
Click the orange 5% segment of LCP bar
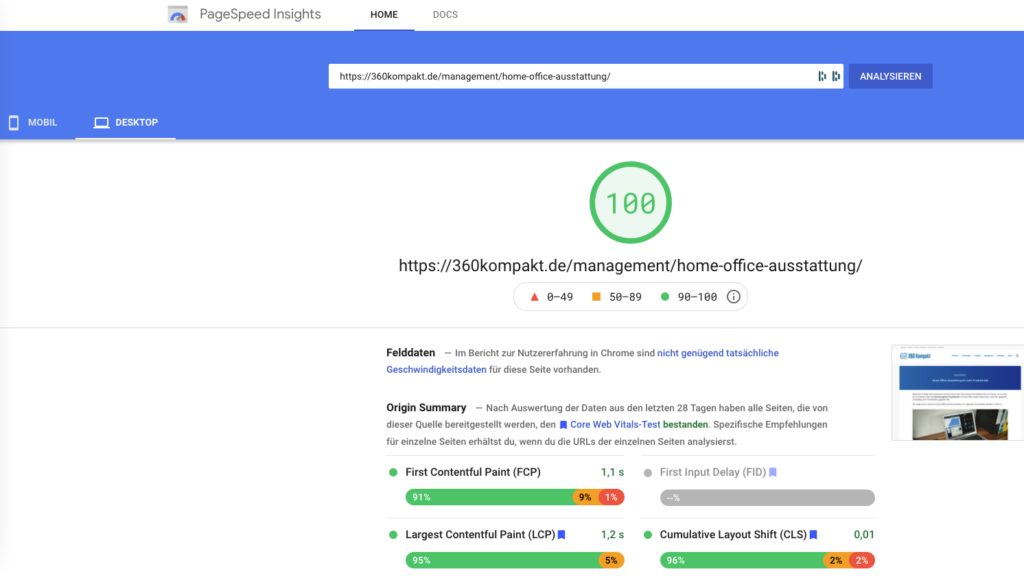pos(611,560)
